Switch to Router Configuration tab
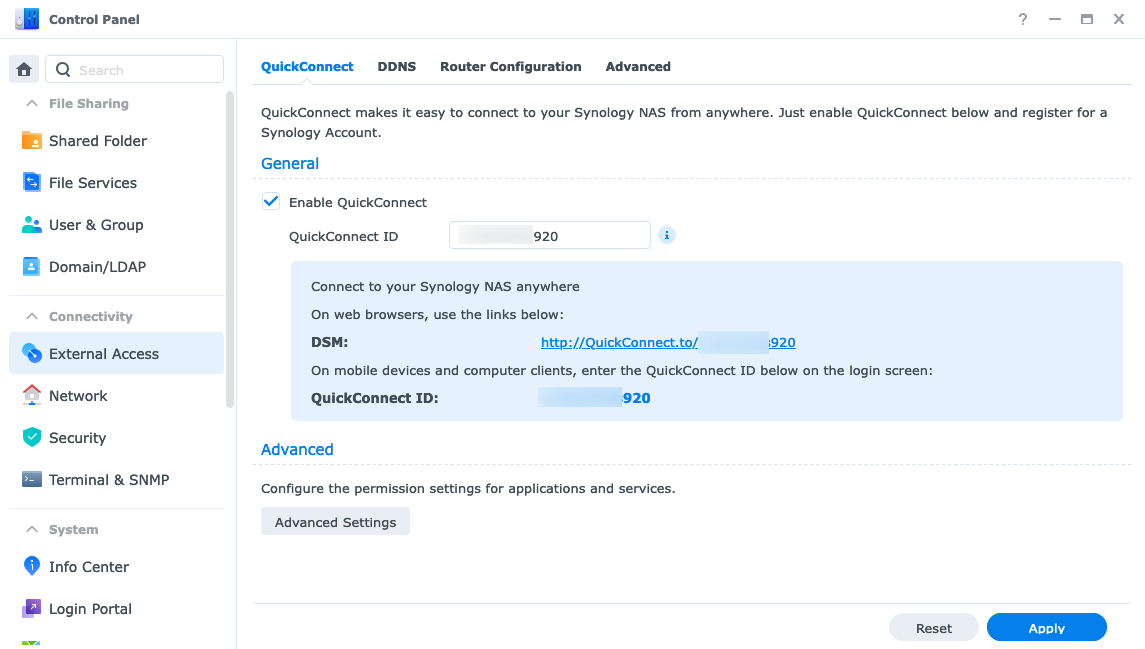Image resolution: width=1145 pixels, height=649 pixels. tap(510, 67)
